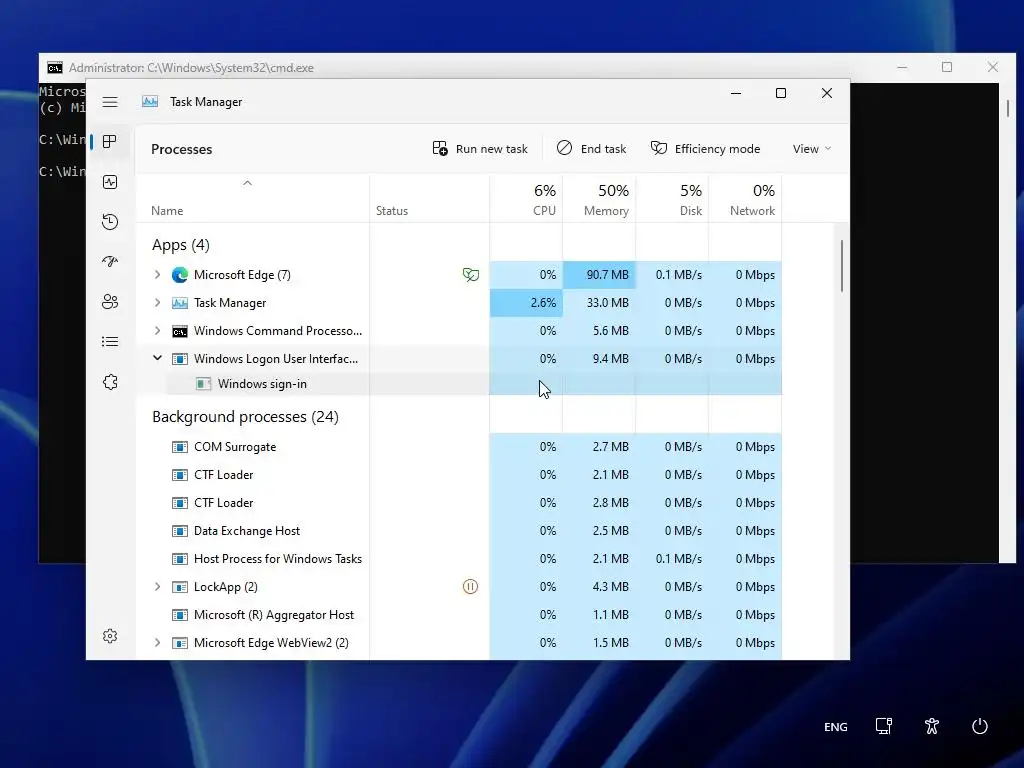Click the 4.3 MB memory value of LockApp
Viewport: 1024px width, 768px height.
click(611, 587)
